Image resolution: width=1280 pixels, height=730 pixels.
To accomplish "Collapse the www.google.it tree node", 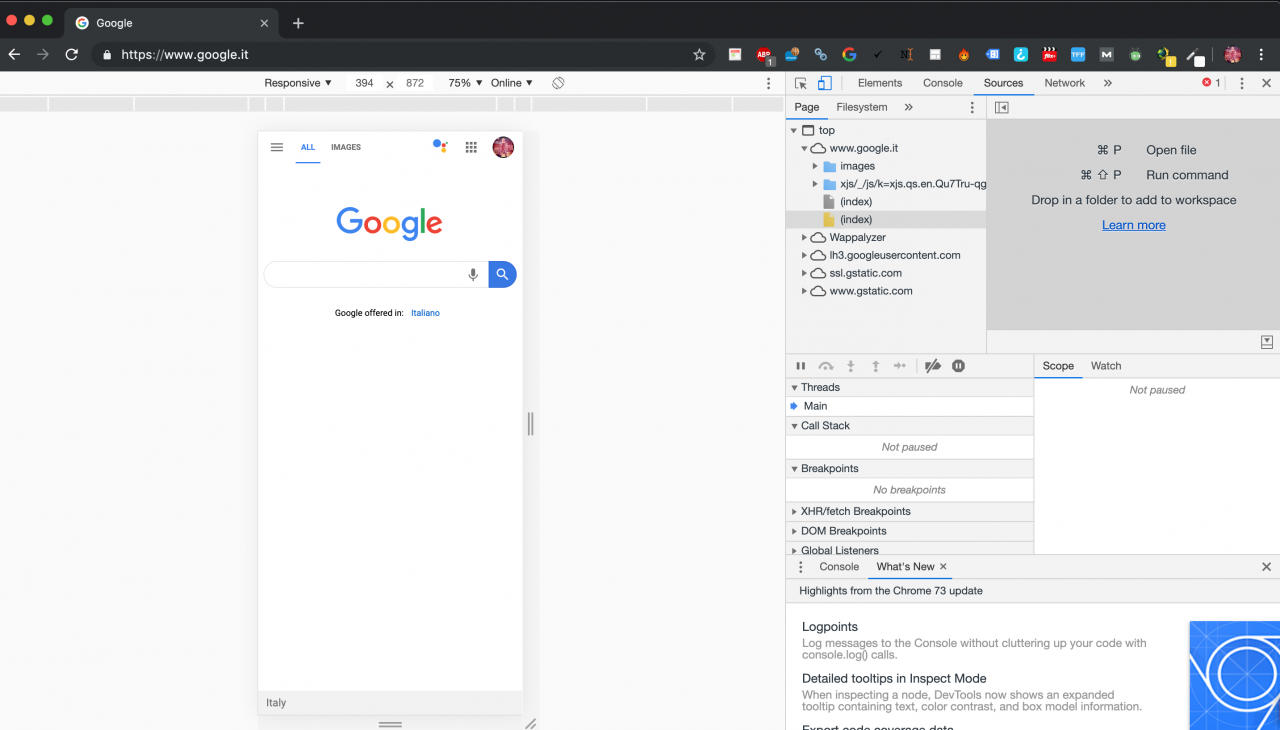I will pyautogui.click(x=804, y=148).
